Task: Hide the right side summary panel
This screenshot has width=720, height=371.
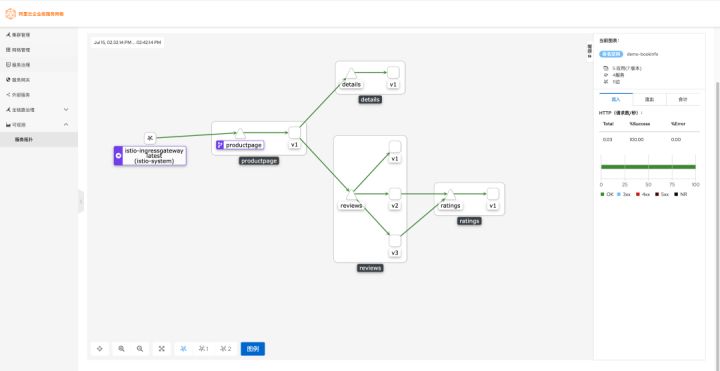Action: (590, 52)
